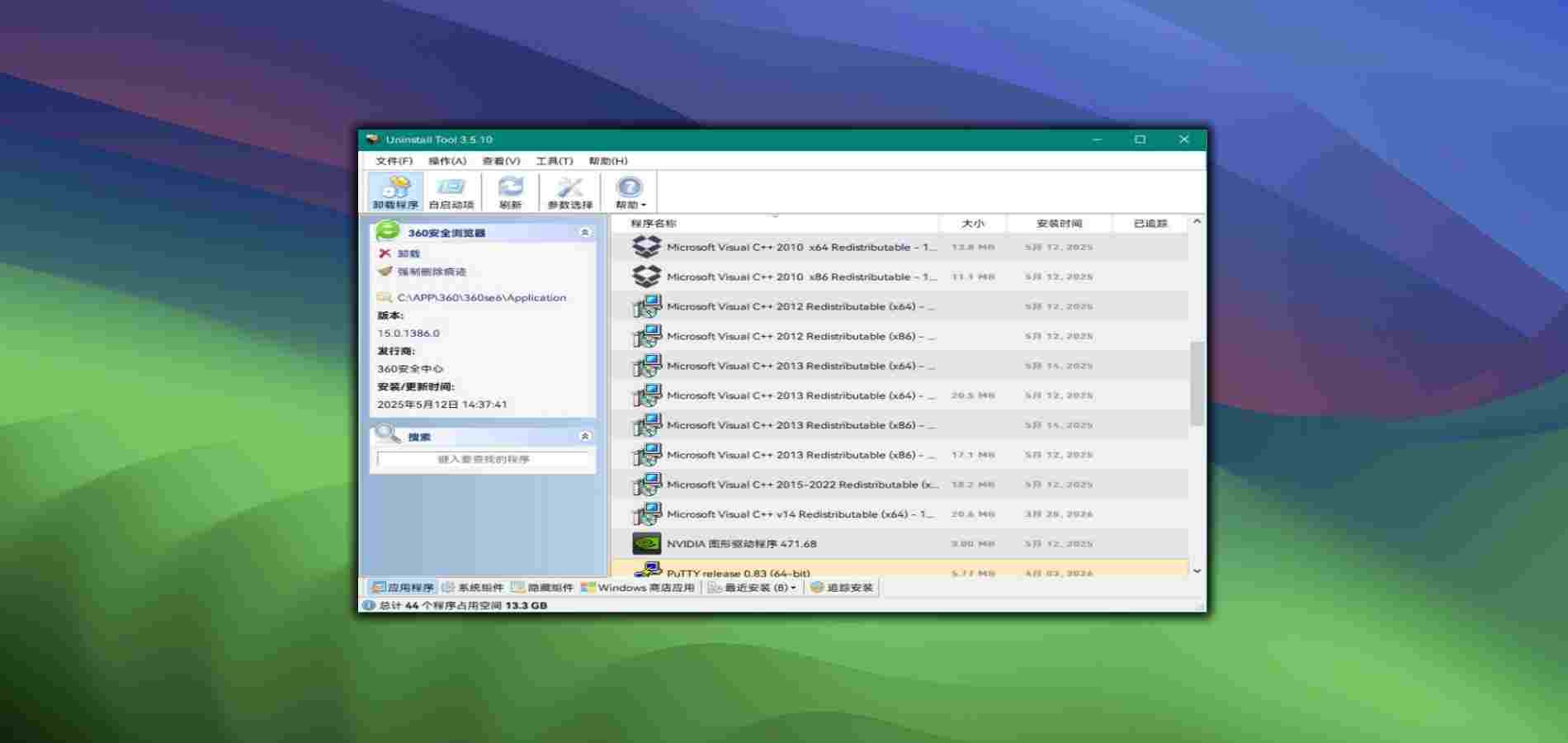Open 参数选择 preferences icon

pos(569,187)
